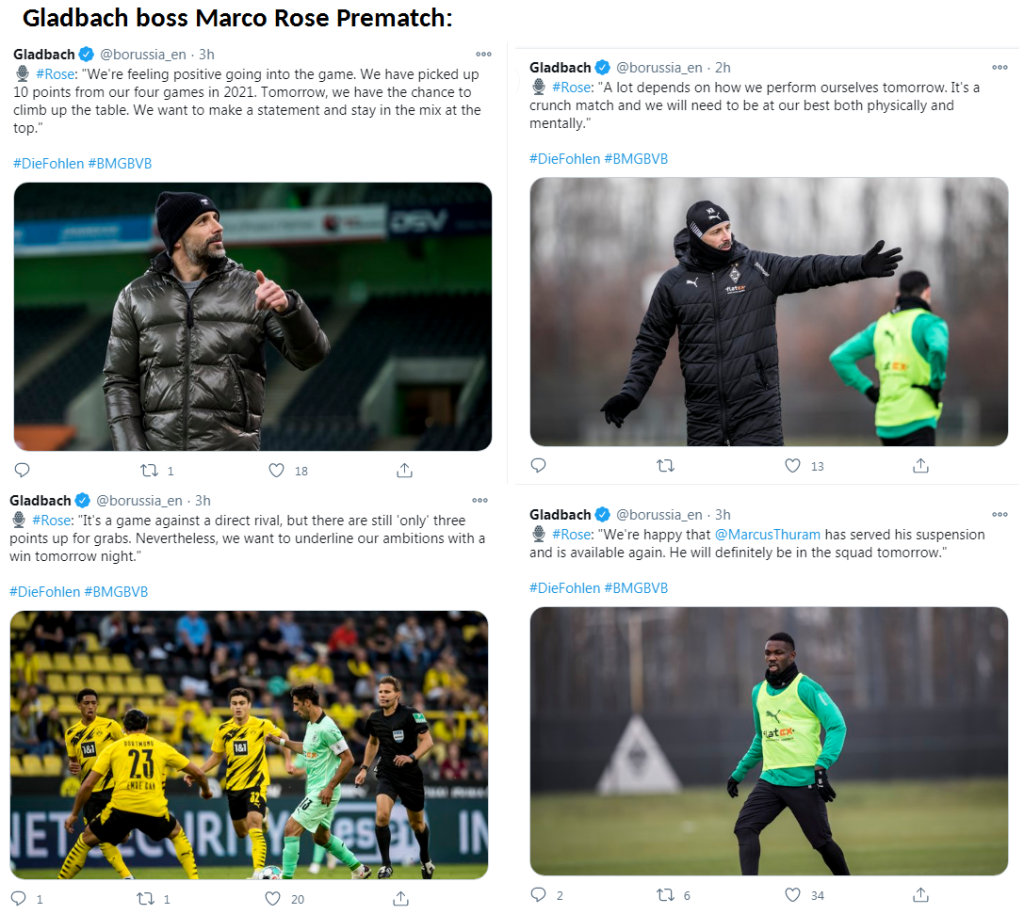Open #BMGBVB hashtag in the 'crunch match' tweet
The height and width of the screenshot is (914, 1024).
pyautogui.click(x=636, y=159)
